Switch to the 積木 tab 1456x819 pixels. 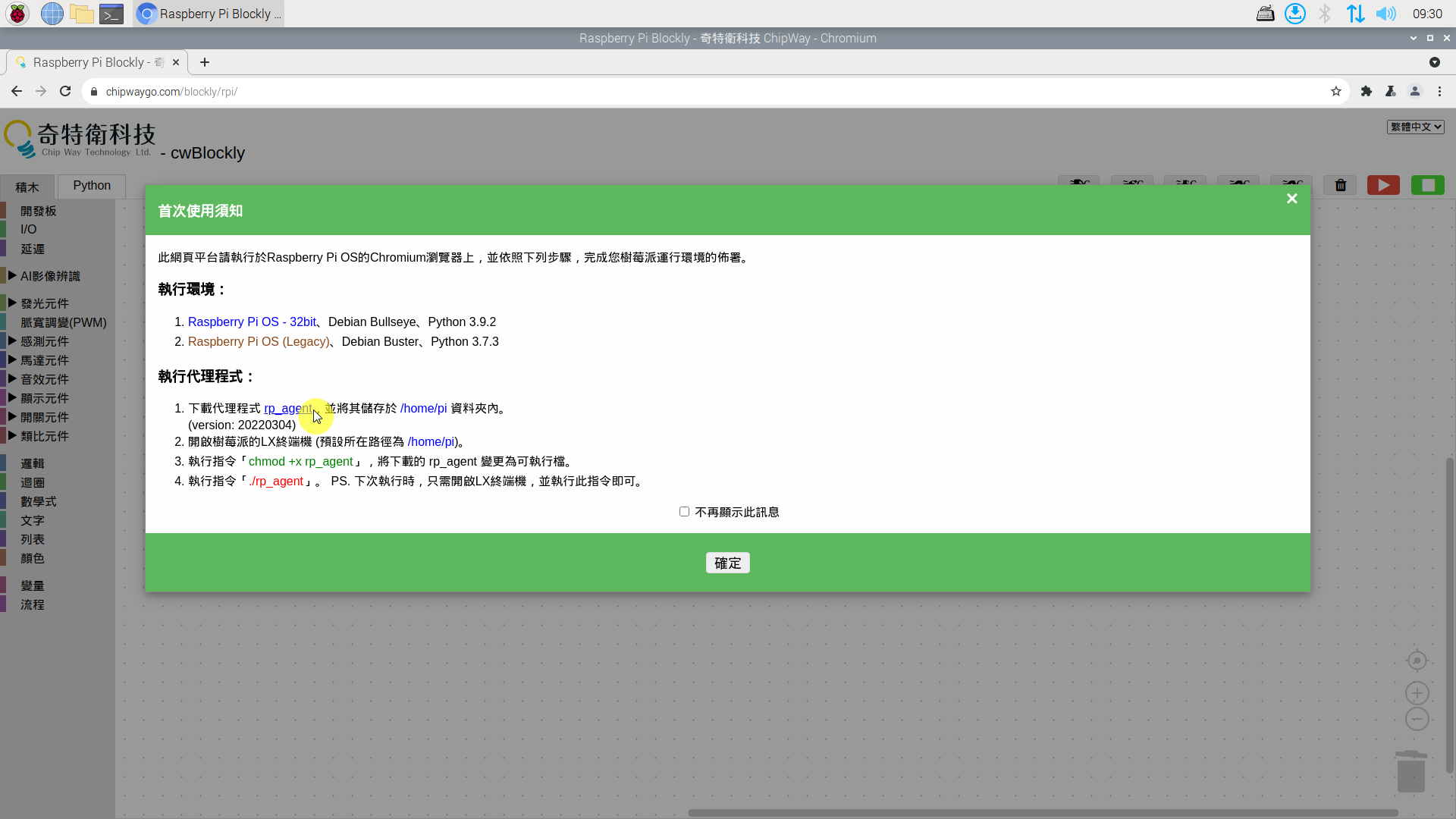click(27, 187)
